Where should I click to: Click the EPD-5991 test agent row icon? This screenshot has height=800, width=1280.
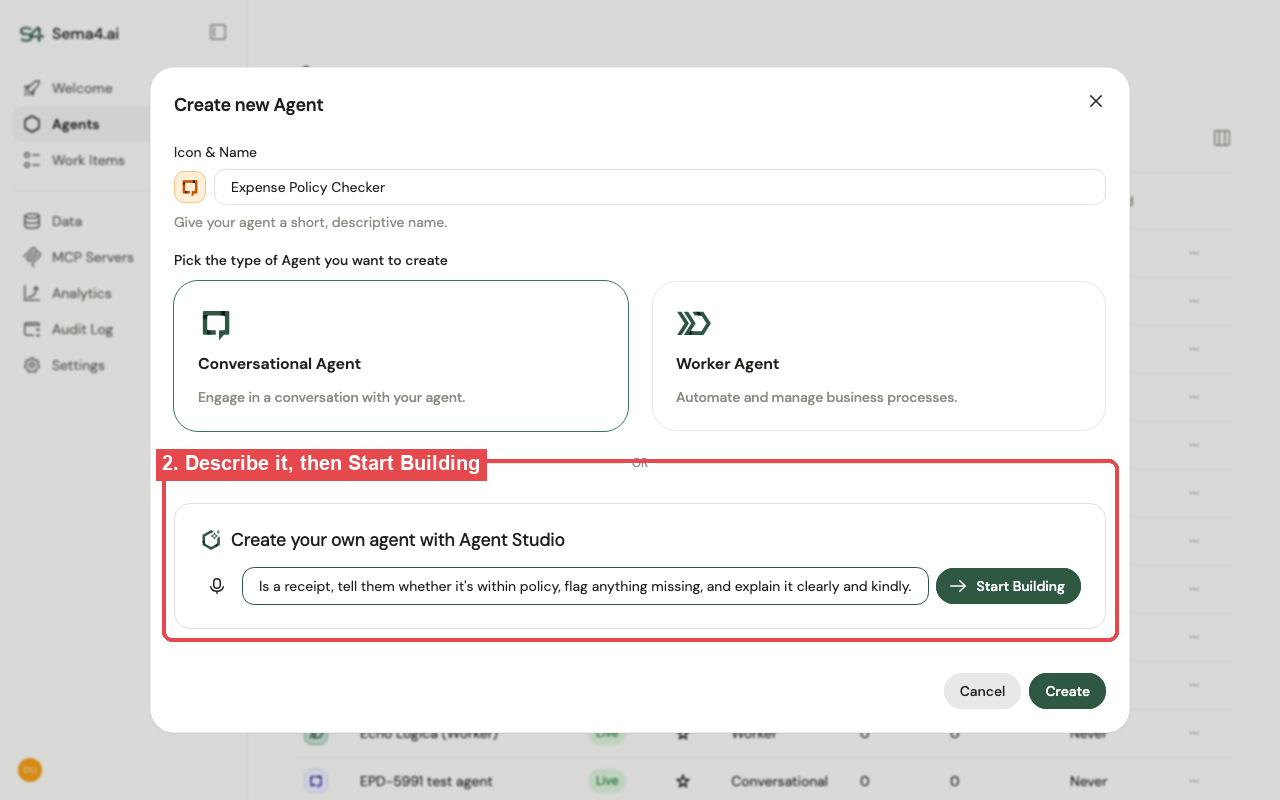pyautogui.click(x=316, y=780)
